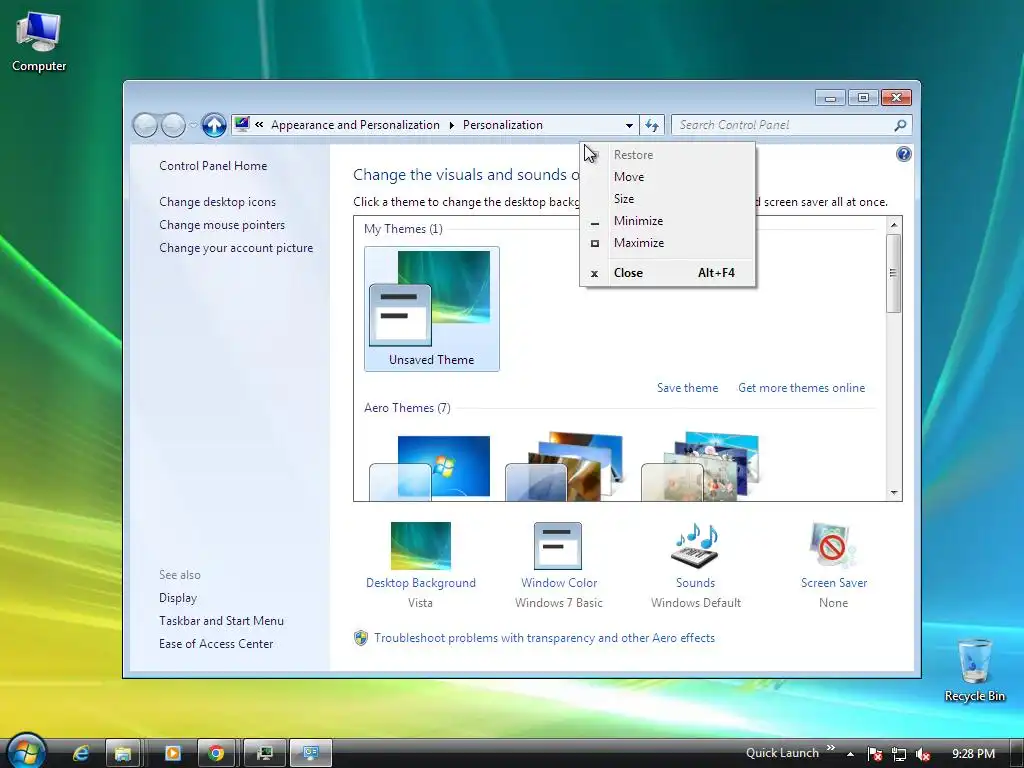Viewport: 1024px width, 768px height.
Task: Launch Google Chrome from taskbar
Action: 216,754
